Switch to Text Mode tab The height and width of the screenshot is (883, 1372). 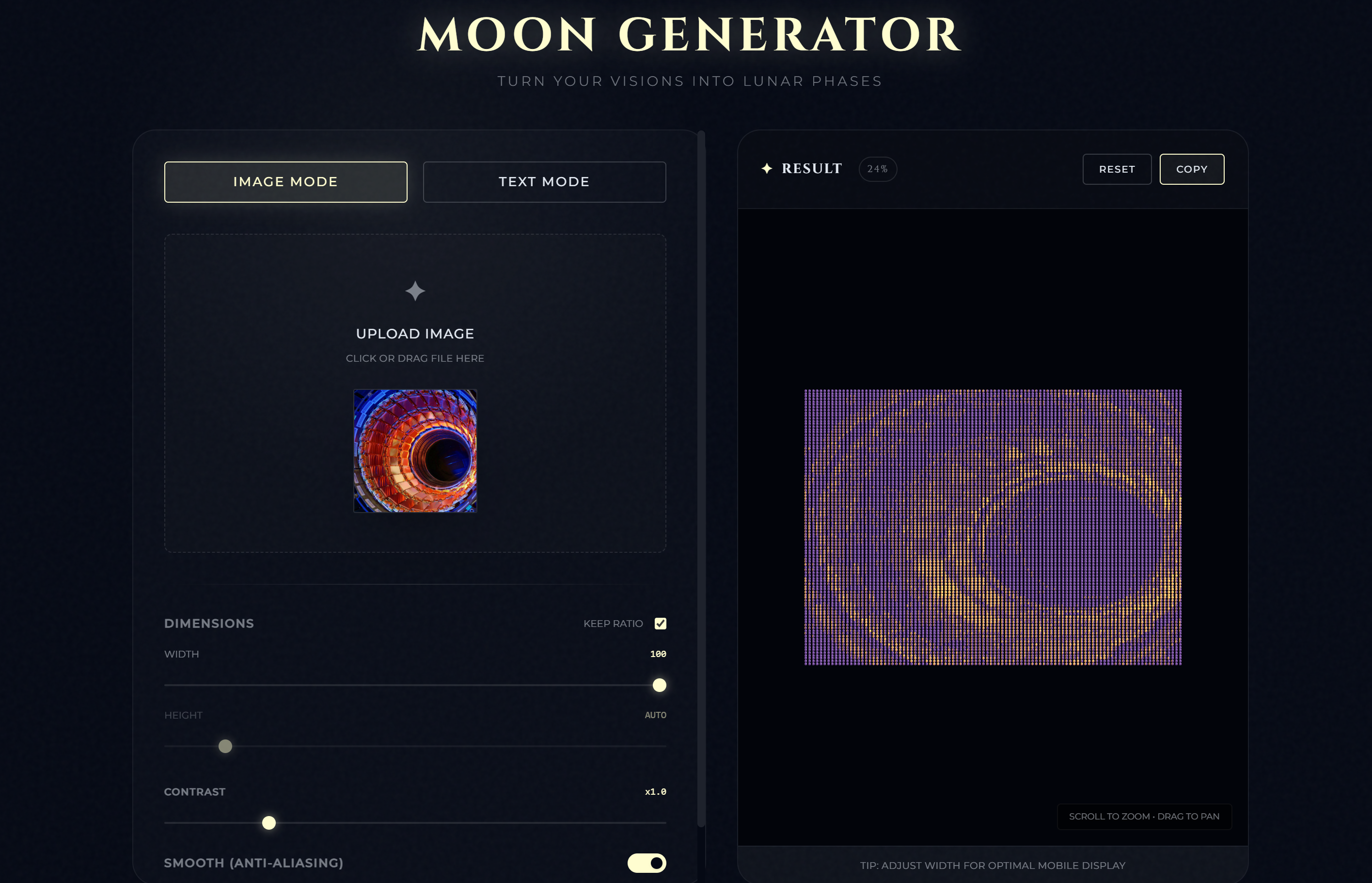544,182
